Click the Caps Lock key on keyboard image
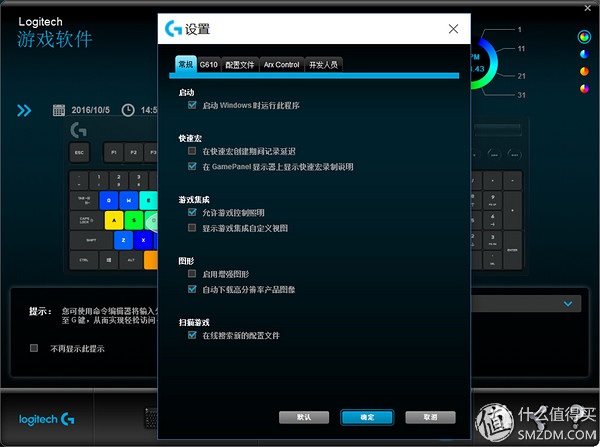The image size is (600, 447). pyautogui.click(x=86, y=220)
